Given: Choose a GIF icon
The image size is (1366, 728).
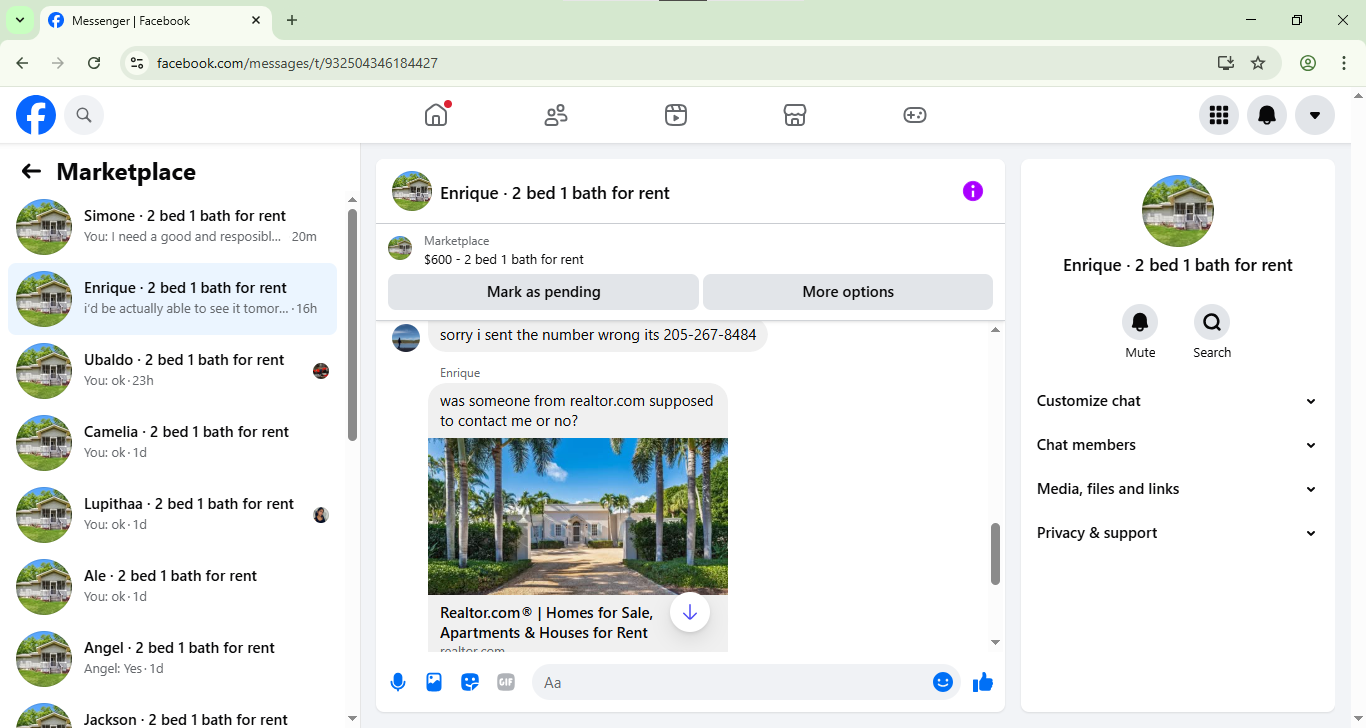Looking at the screenshot, I should pyautogui.click(x=506, y=682).
